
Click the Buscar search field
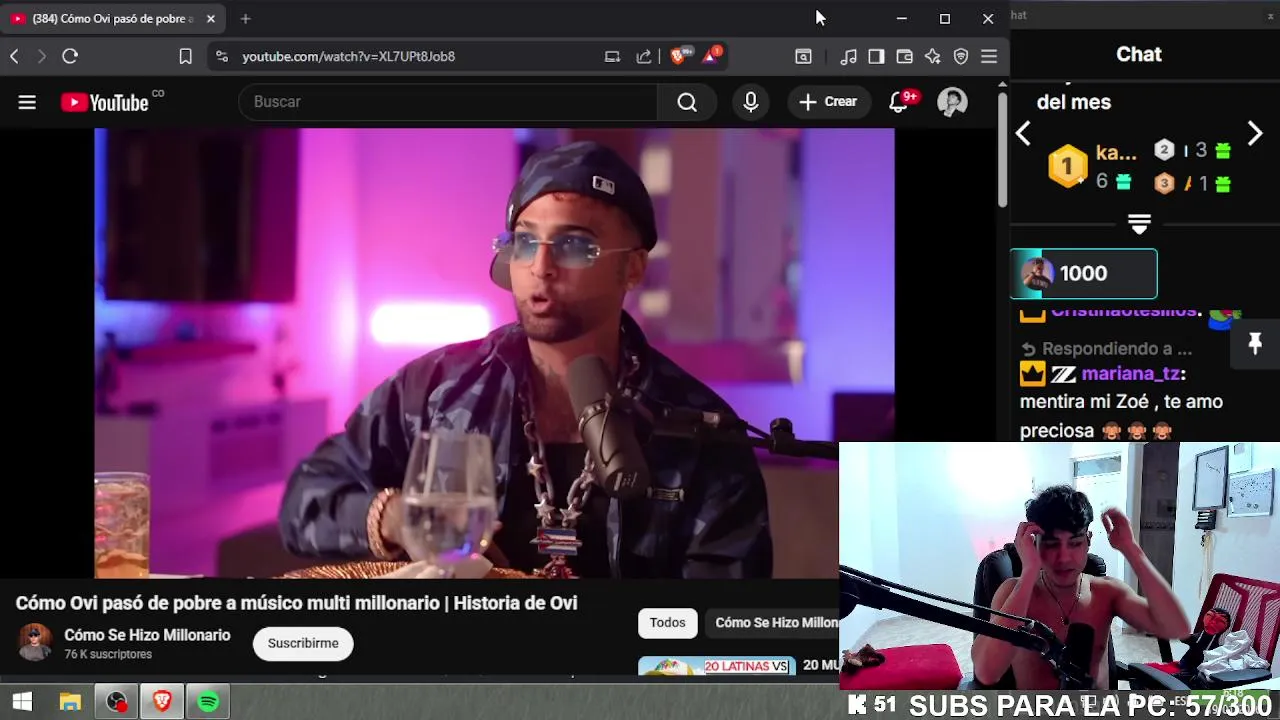448,102
